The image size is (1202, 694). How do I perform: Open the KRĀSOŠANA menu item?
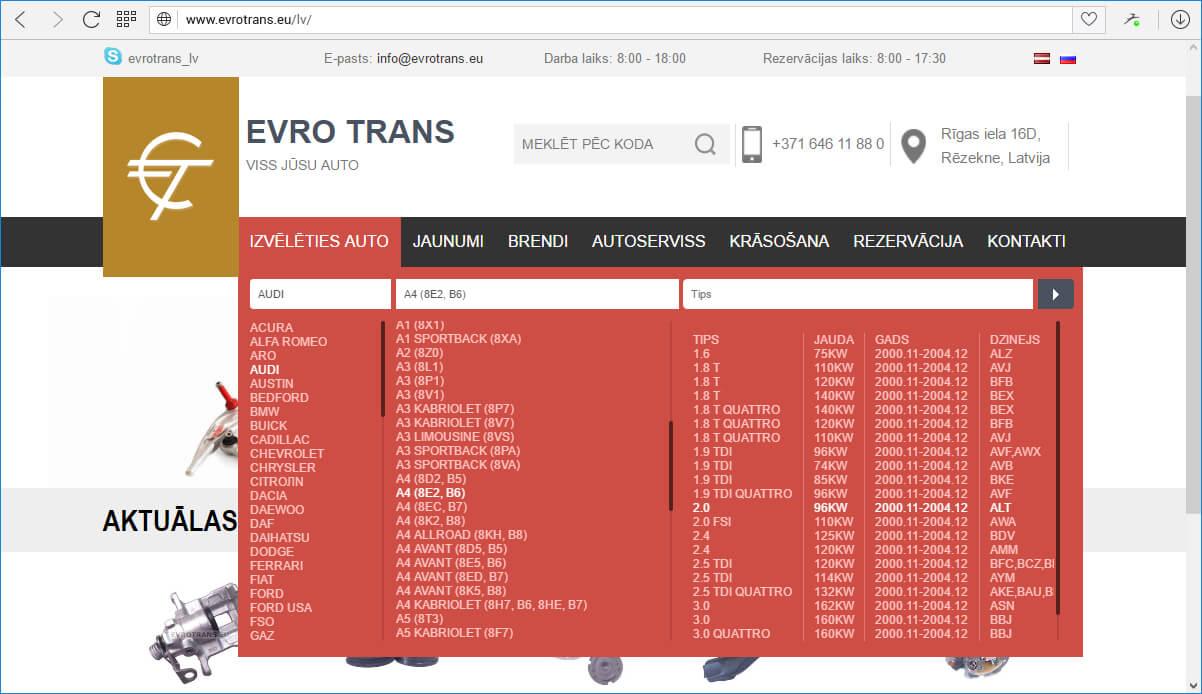click(x=779, y=241)
